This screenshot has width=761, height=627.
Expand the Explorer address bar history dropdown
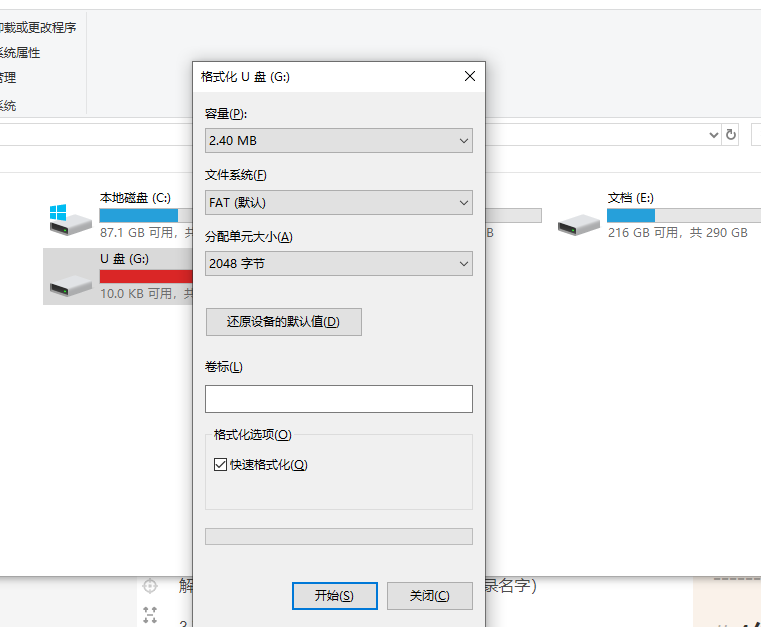point(713,134)
